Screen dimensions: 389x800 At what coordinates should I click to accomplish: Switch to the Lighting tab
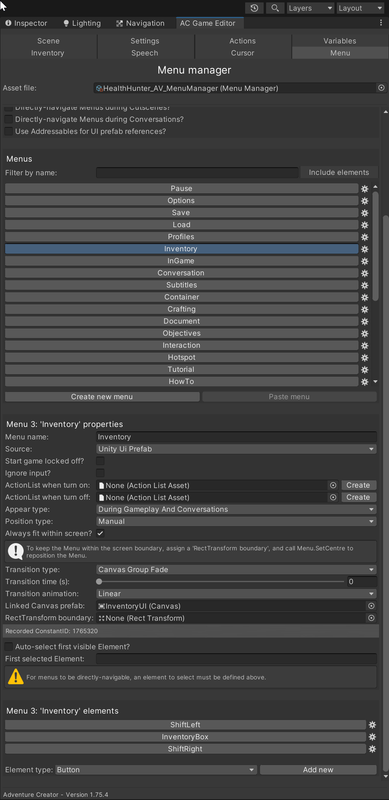pyautogui.click(x=82, y=23)
